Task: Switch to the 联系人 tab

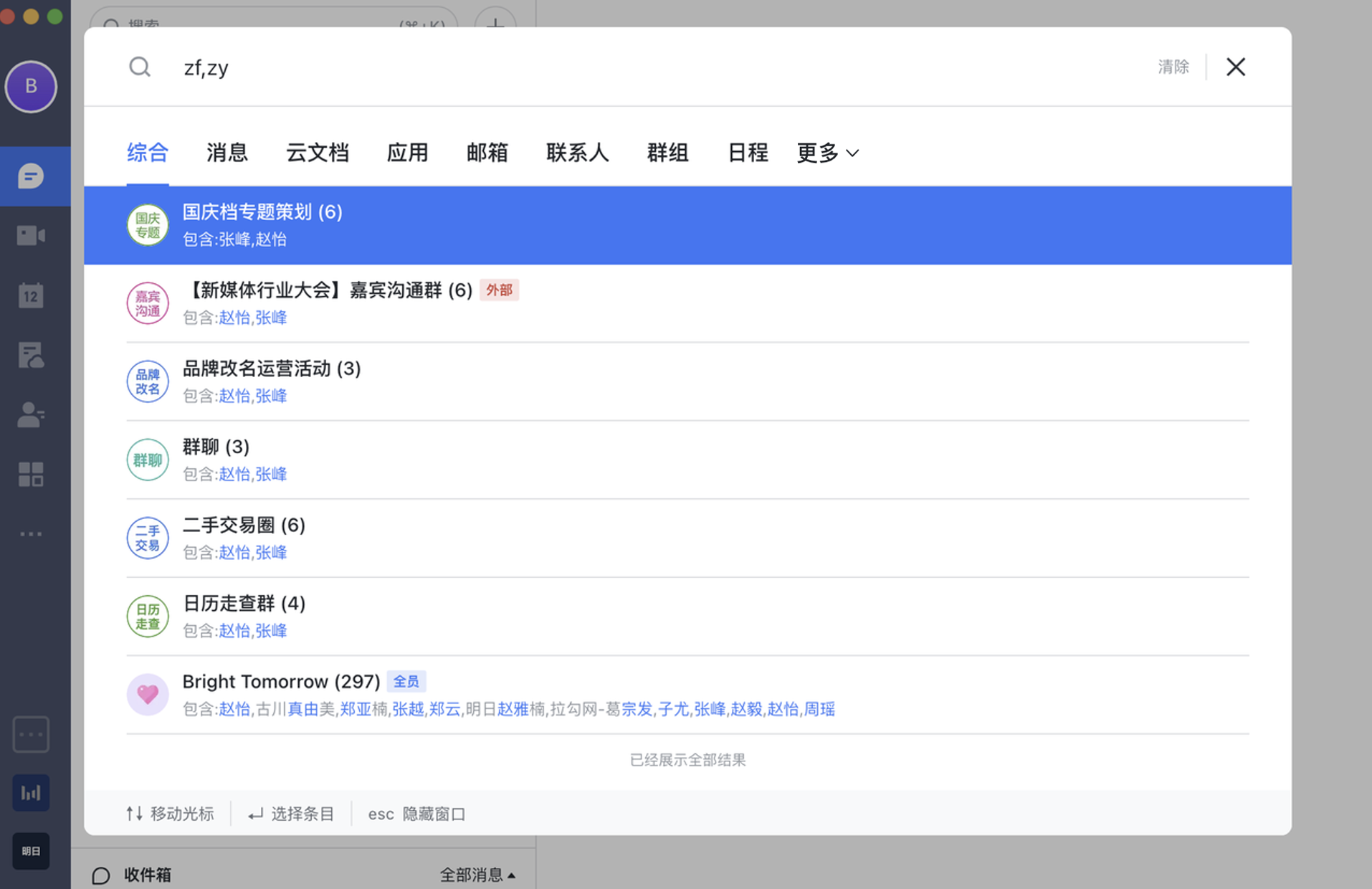Action: point(577,153)
